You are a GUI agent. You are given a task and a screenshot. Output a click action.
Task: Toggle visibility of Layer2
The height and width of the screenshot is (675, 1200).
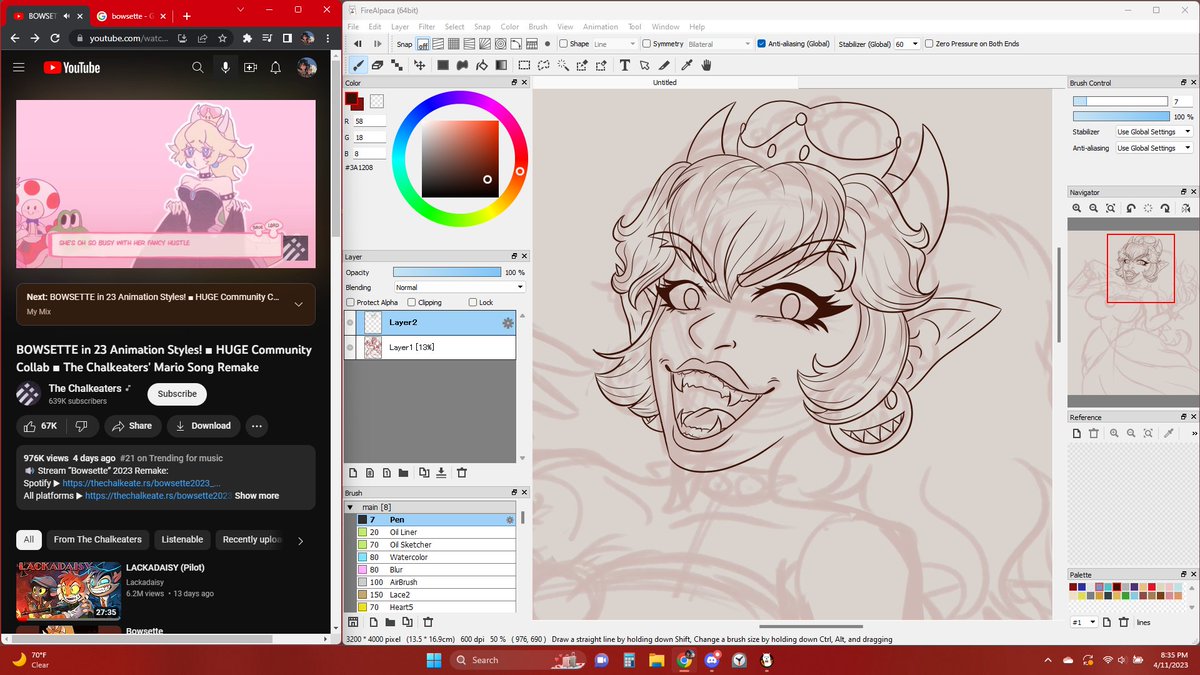350,323
